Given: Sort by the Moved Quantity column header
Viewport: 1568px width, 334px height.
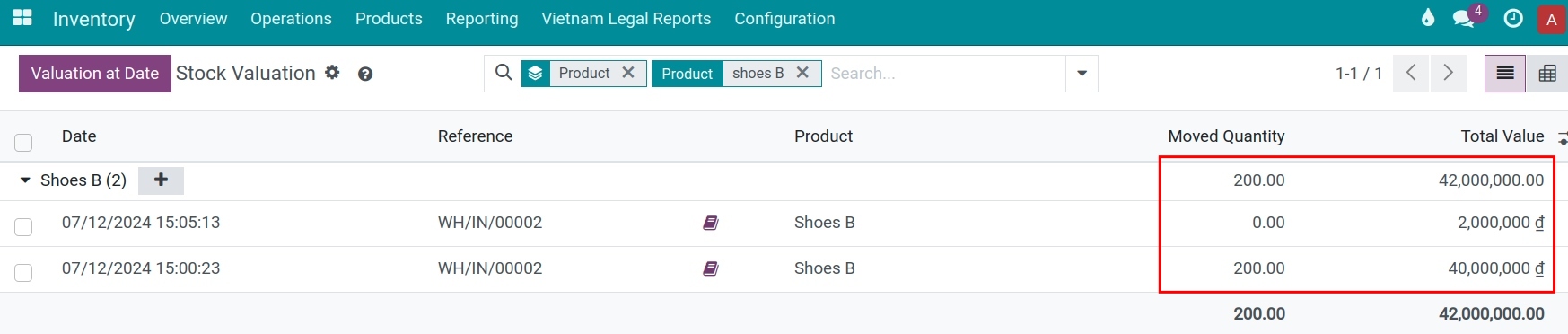Looking at the screenshot, I should coord(1226,136).
